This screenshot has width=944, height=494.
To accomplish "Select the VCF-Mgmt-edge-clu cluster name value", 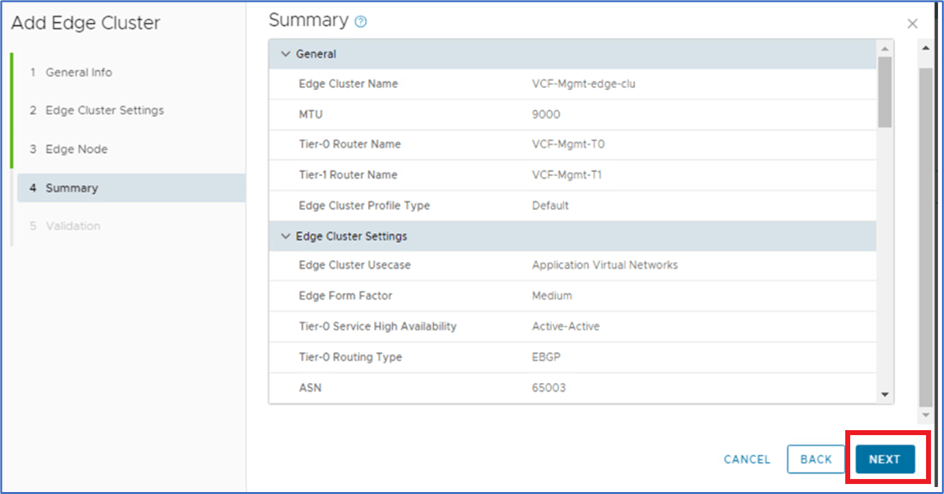I will [x=583, y=84].
